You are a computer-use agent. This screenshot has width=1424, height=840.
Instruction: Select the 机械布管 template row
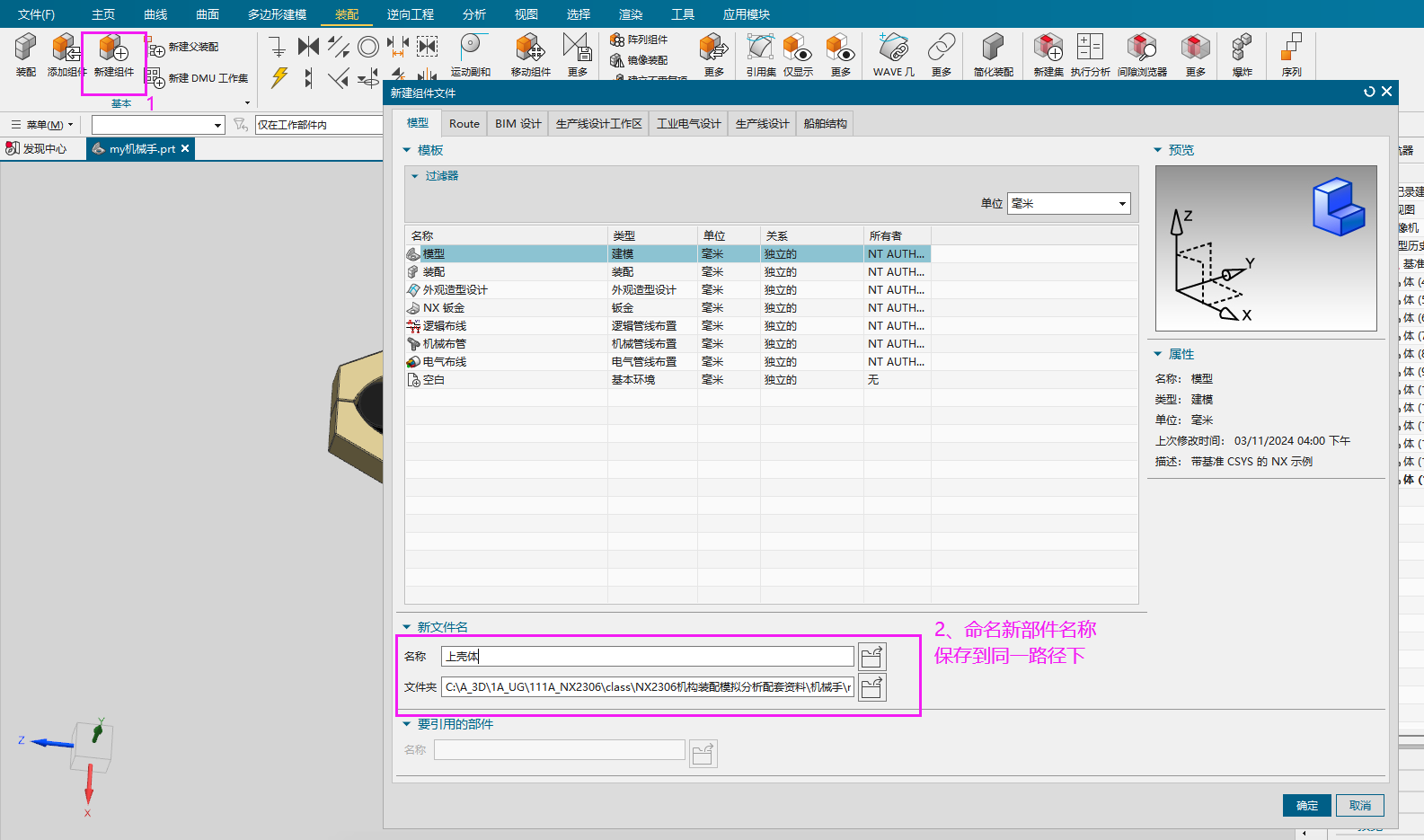pyautogui.click(x=668, y=344)
